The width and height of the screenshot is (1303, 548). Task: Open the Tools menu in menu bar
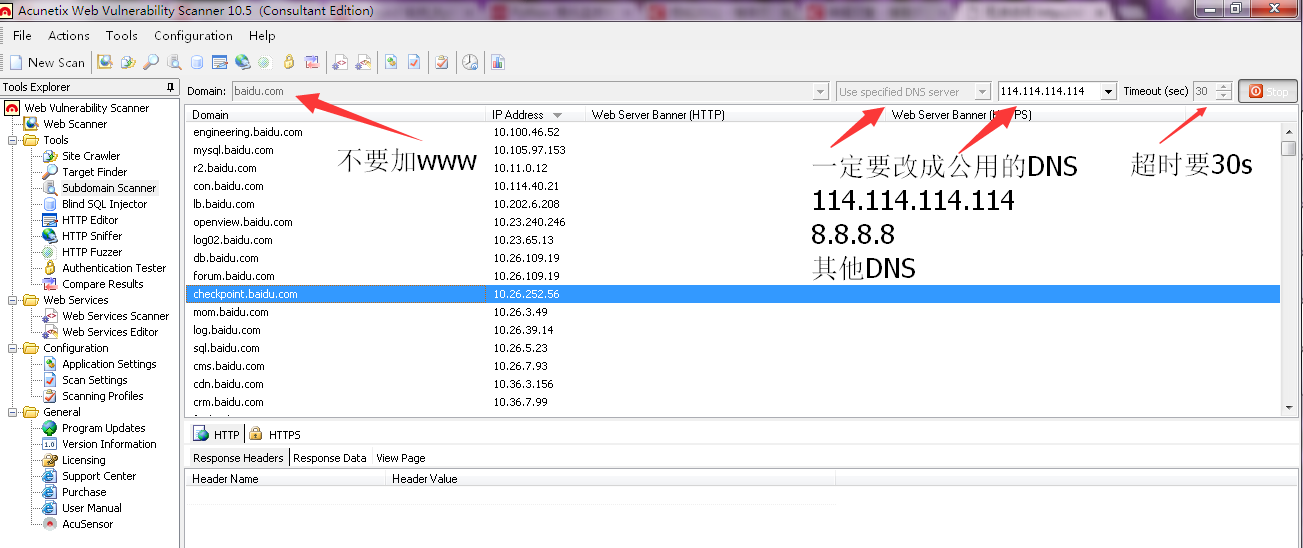pos(121,35)
